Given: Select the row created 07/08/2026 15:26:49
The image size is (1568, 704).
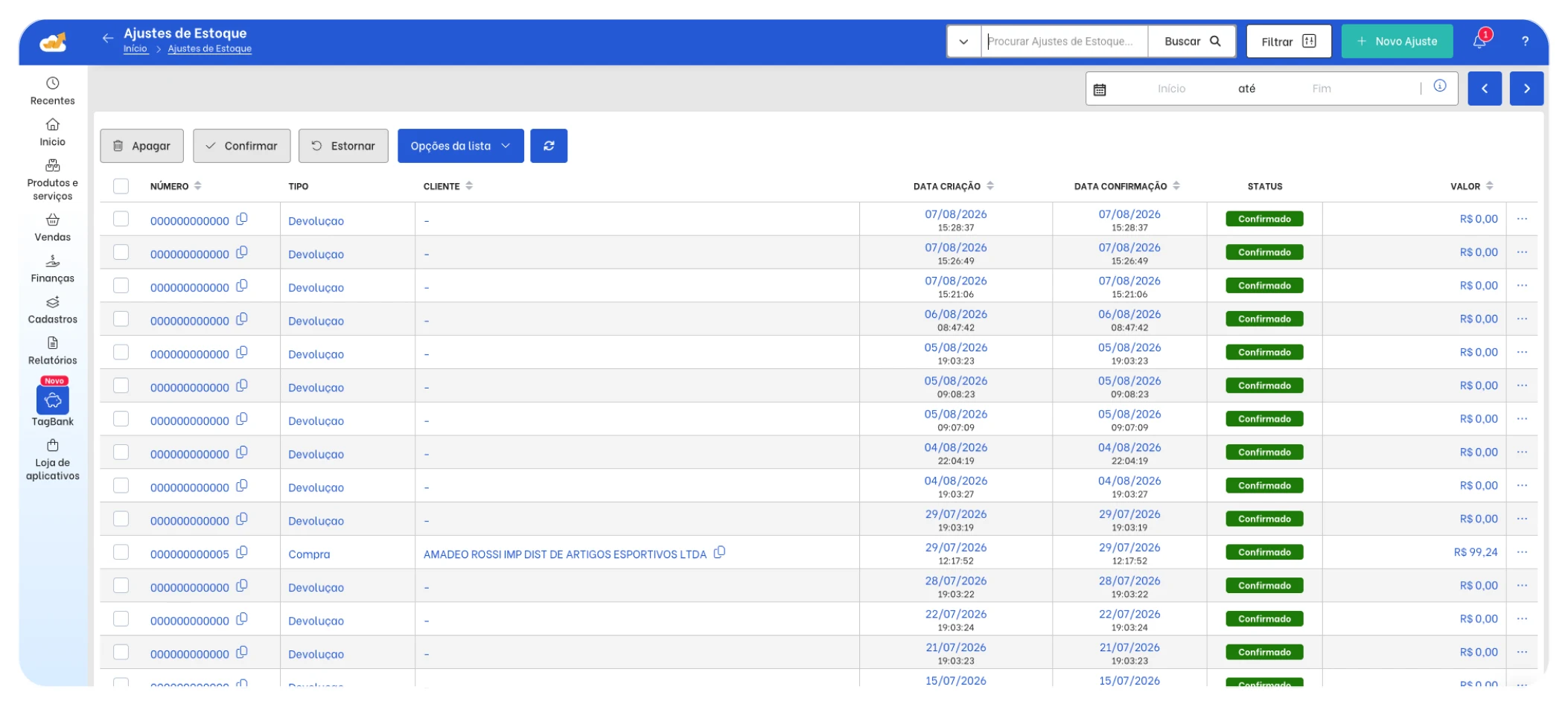Looking at the screenshot, I should (121, 252).
